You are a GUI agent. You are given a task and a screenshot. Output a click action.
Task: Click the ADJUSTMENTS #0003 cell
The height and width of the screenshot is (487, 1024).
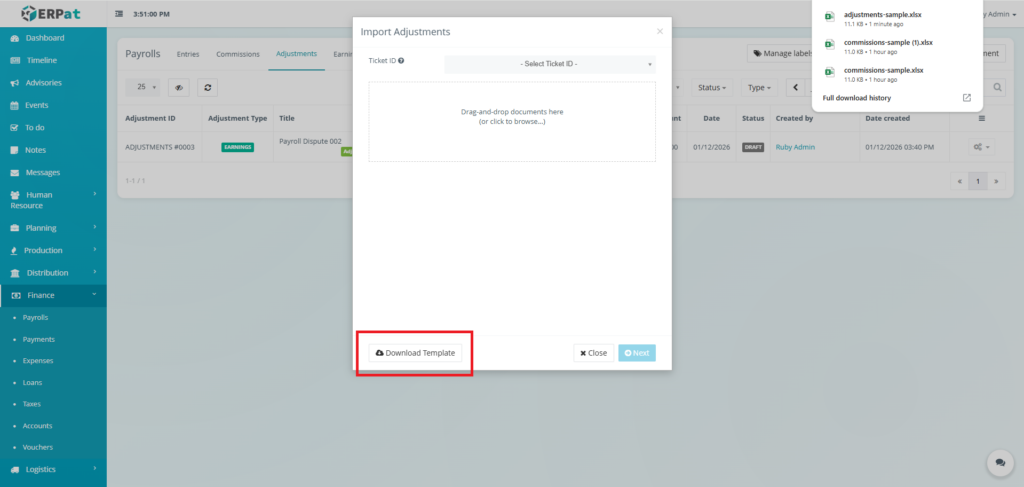pyautogui.click(x=160, y=147)
